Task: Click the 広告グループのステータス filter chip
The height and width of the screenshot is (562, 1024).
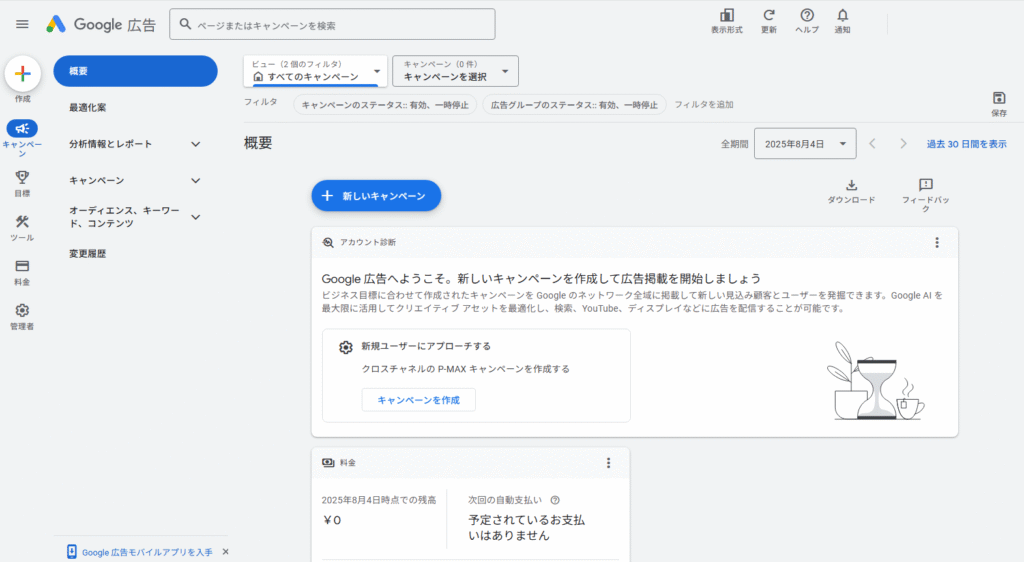Action: [x=574, y=104]
